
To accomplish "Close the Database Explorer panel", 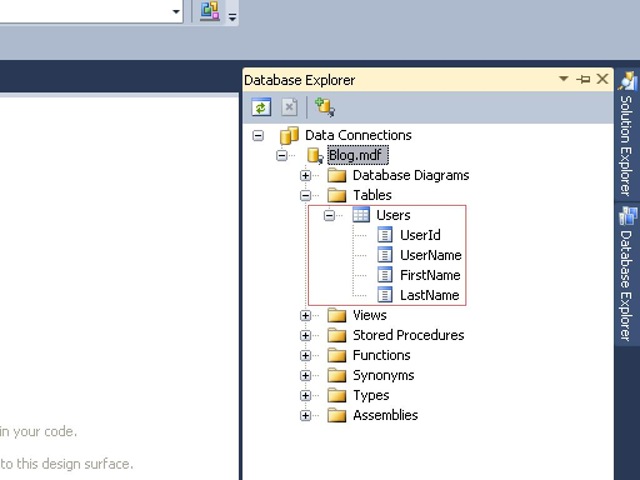I will [602, 79].
